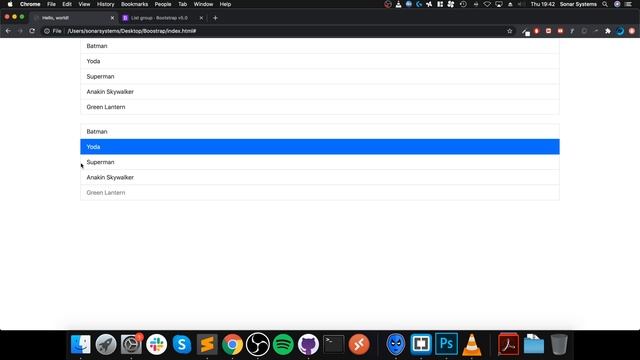Click the Thu 19:42 clock

point(542,4)
